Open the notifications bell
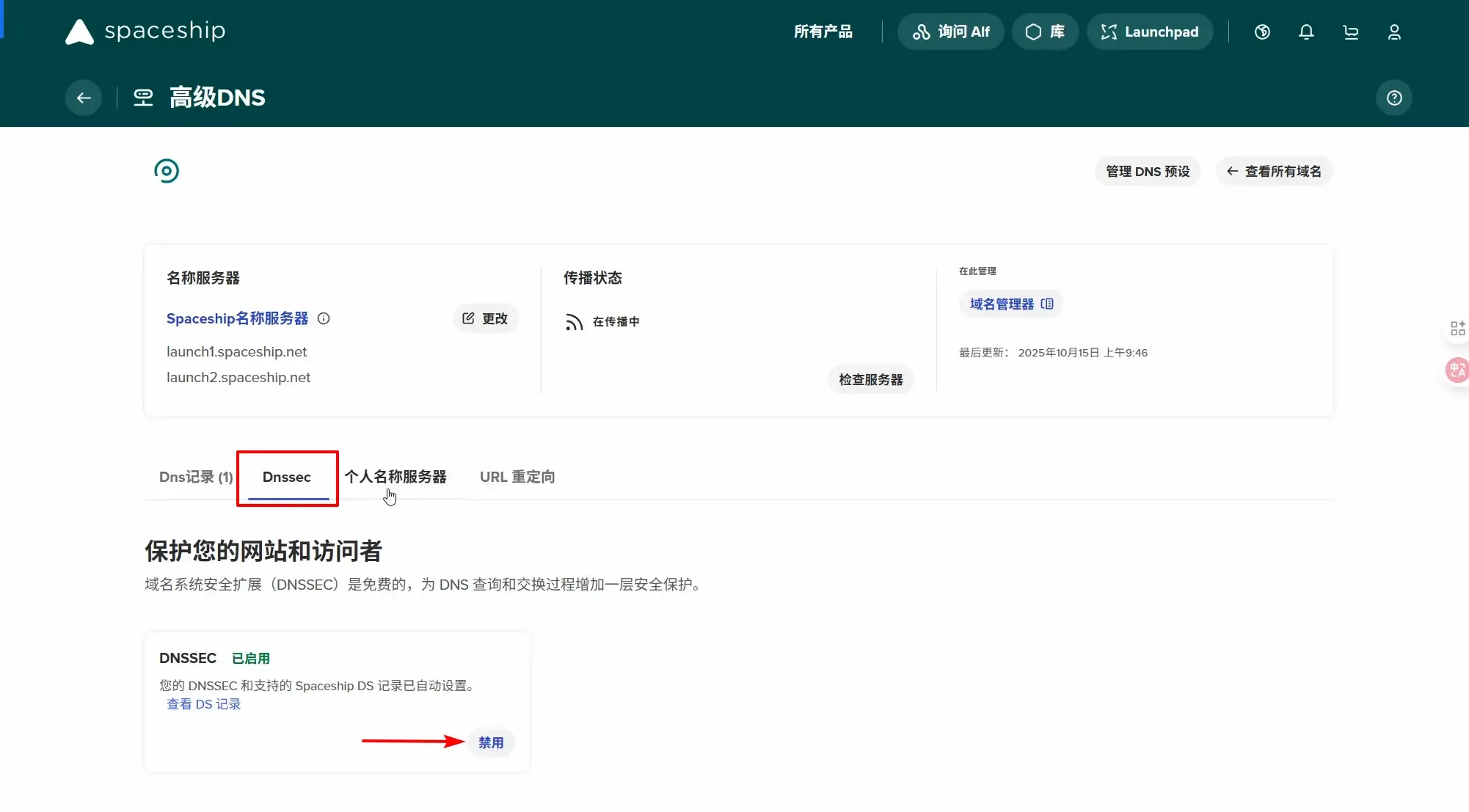Image resolution: width=1469 pixels, height=812 pixels. 1306,32
